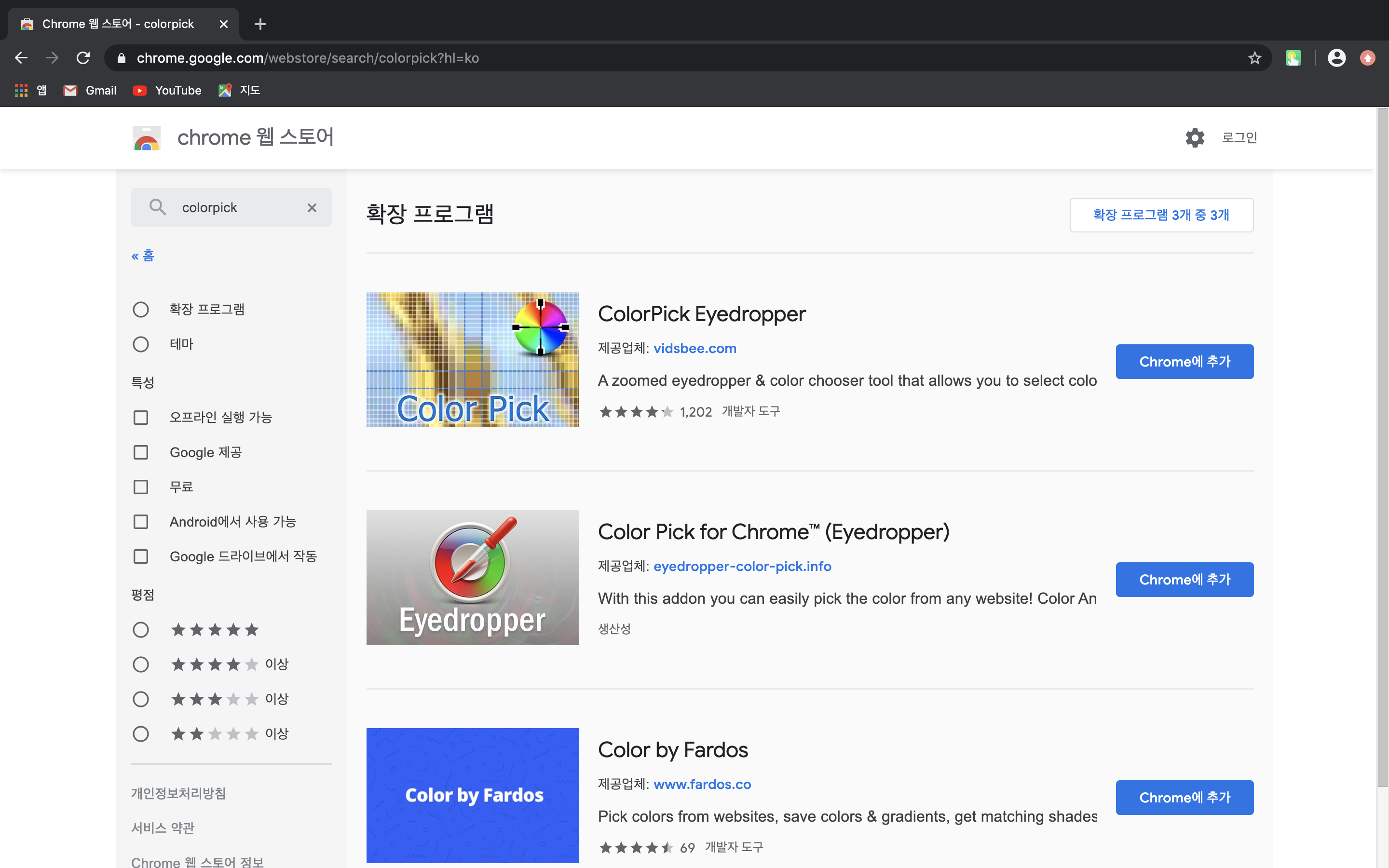Open the YouTube bookmark
The height and width of the screenshot is (868, 1389).
(x=167, y=90)
